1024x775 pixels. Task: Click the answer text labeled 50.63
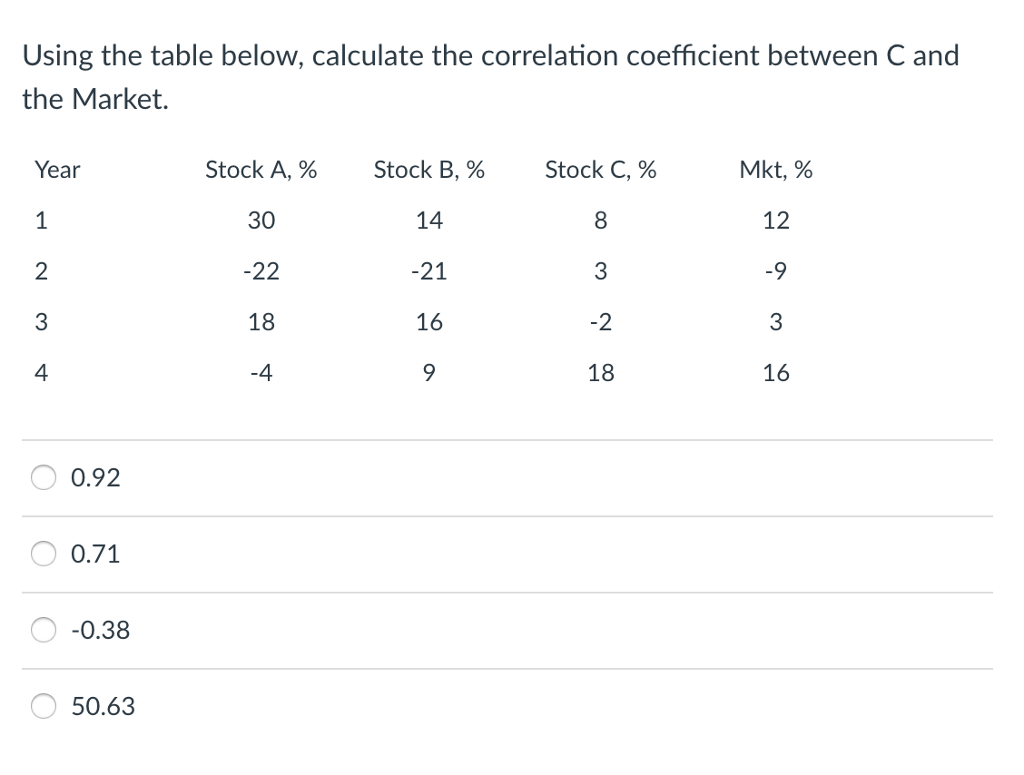coord(101,706)
